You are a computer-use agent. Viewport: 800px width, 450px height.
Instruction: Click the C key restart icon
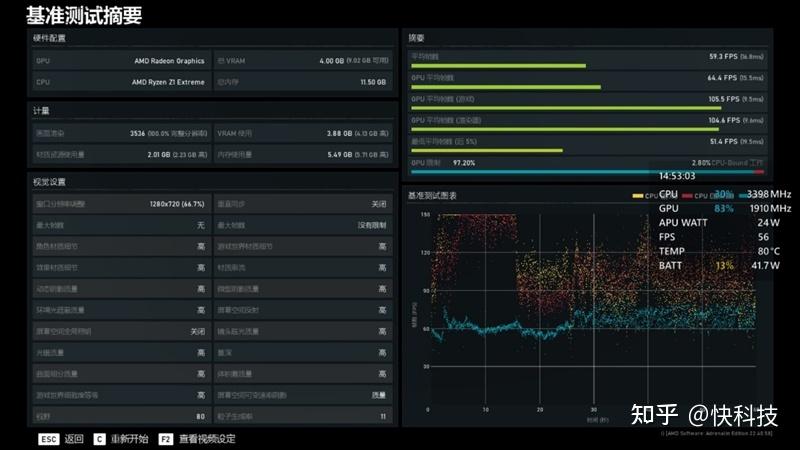click(x=99, y=439)
